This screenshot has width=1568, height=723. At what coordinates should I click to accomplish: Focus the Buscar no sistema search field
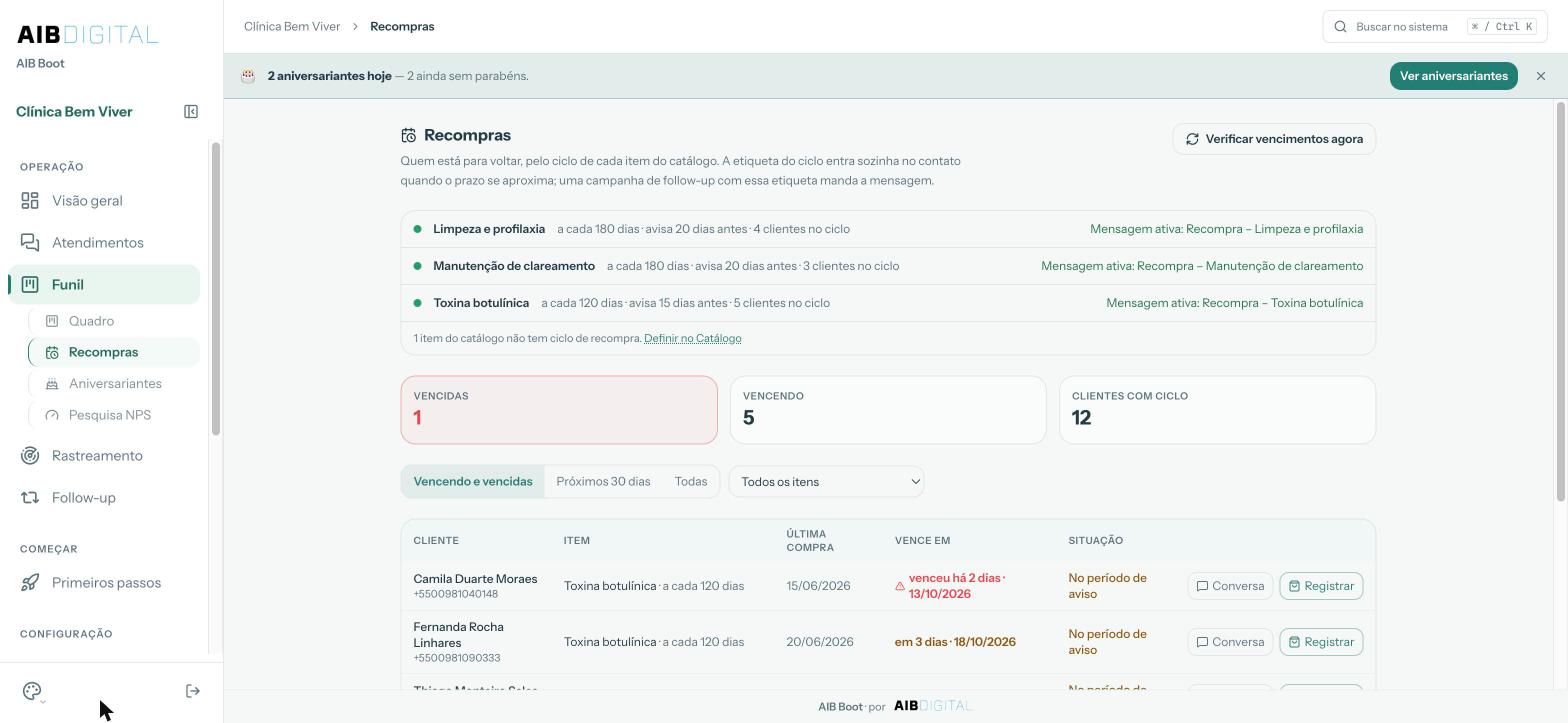point(1435,27)
